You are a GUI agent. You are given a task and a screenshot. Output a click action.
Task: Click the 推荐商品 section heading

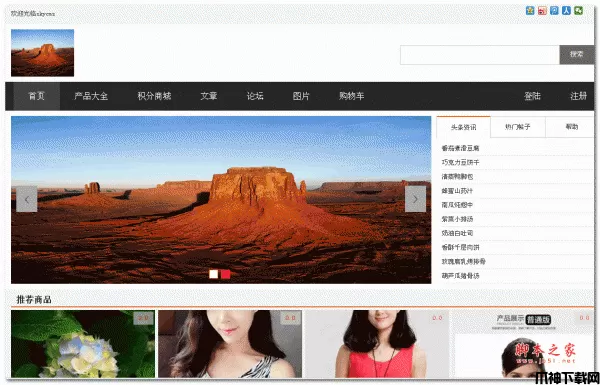click(34, 300)
